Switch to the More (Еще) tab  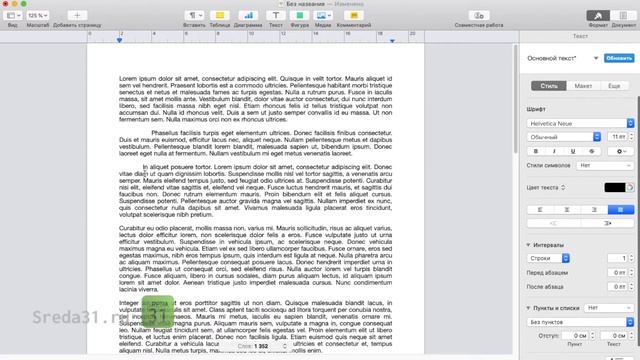(x=614, y=86)
